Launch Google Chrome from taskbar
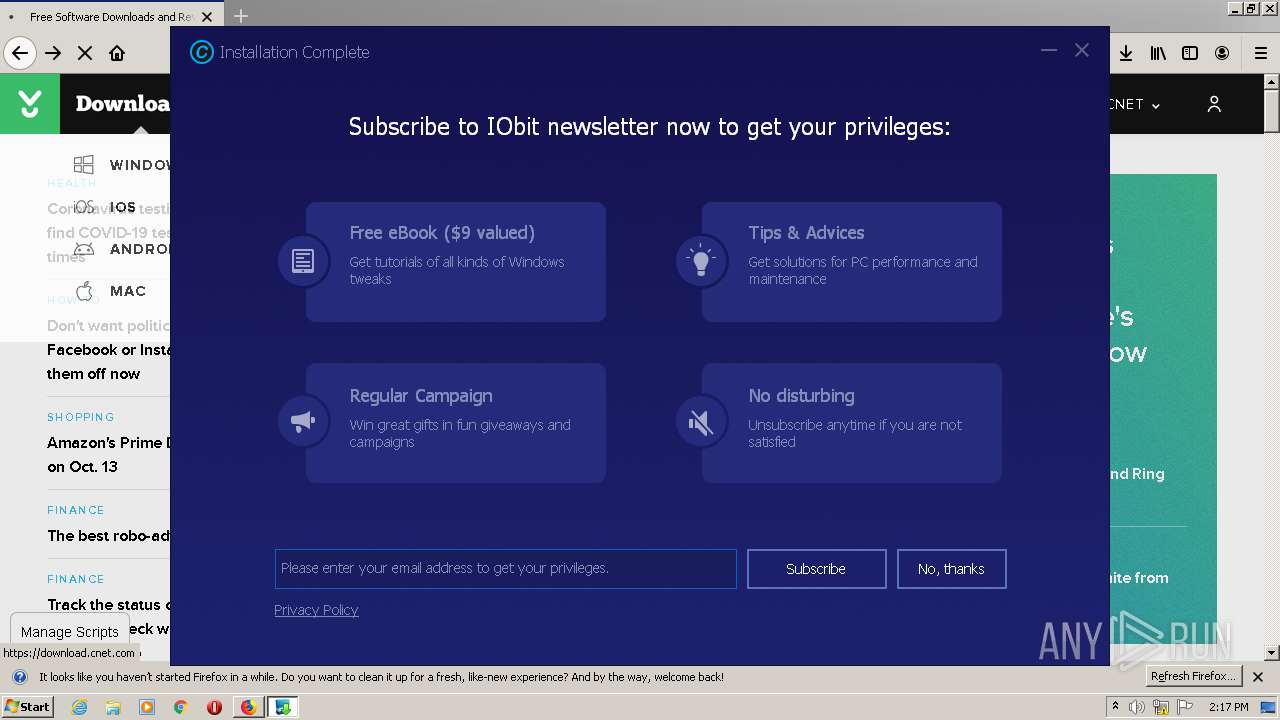 coord(180,707)
